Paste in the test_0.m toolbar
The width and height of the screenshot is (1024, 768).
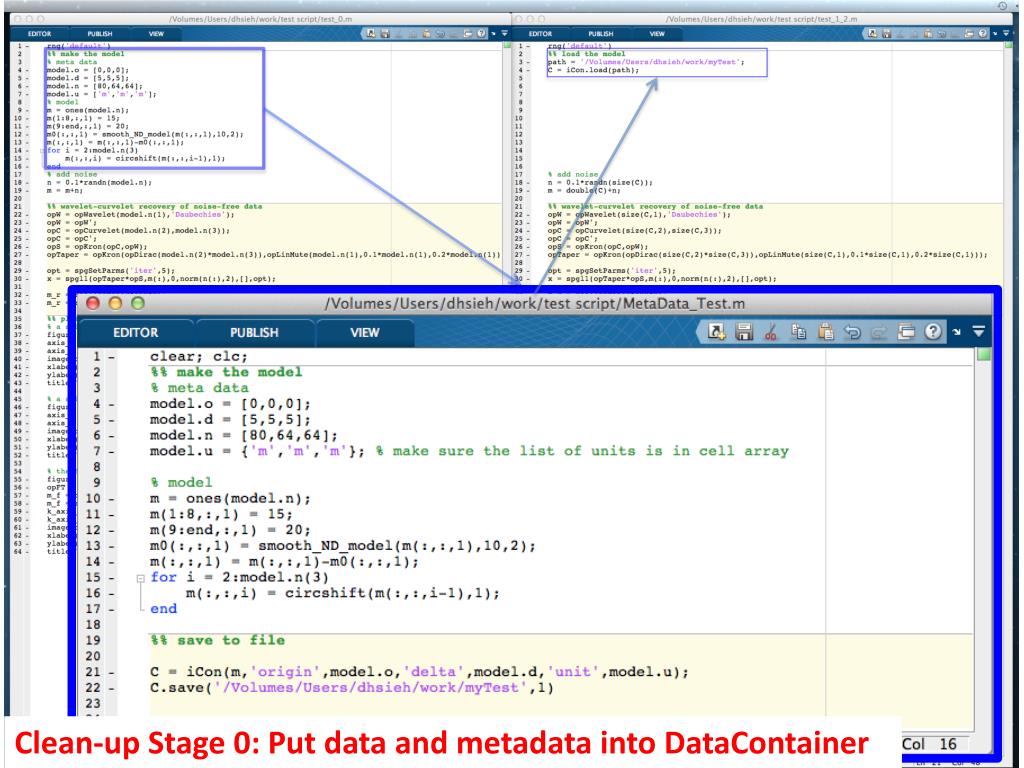click(427, 33)
